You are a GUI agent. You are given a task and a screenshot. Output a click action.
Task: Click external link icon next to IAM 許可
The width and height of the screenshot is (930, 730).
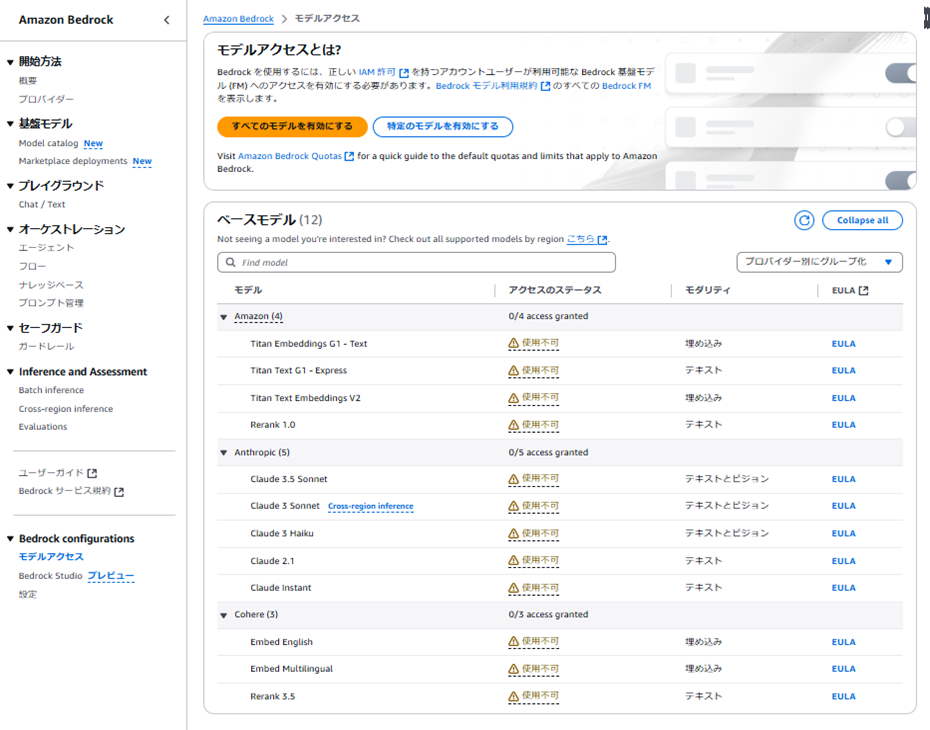click(404, 73)
